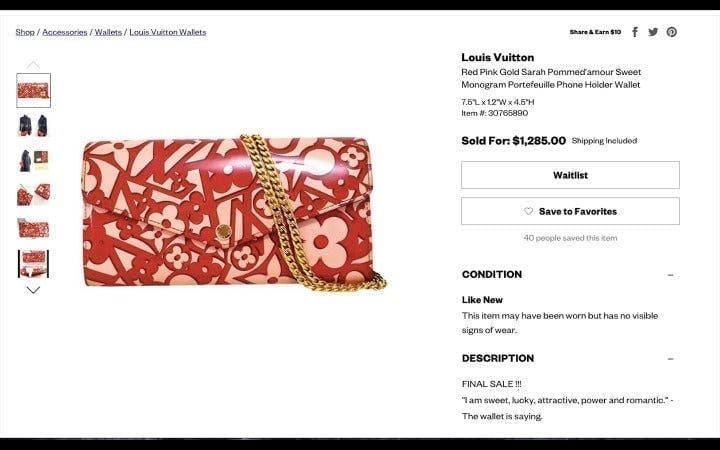Select first wallet front thumbnail

pyautogui.click(x=34, y=90)
